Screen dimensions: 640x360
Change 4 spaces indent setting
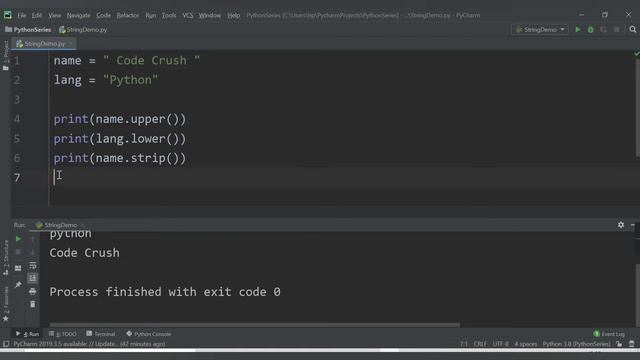click(x=526, y=344)
